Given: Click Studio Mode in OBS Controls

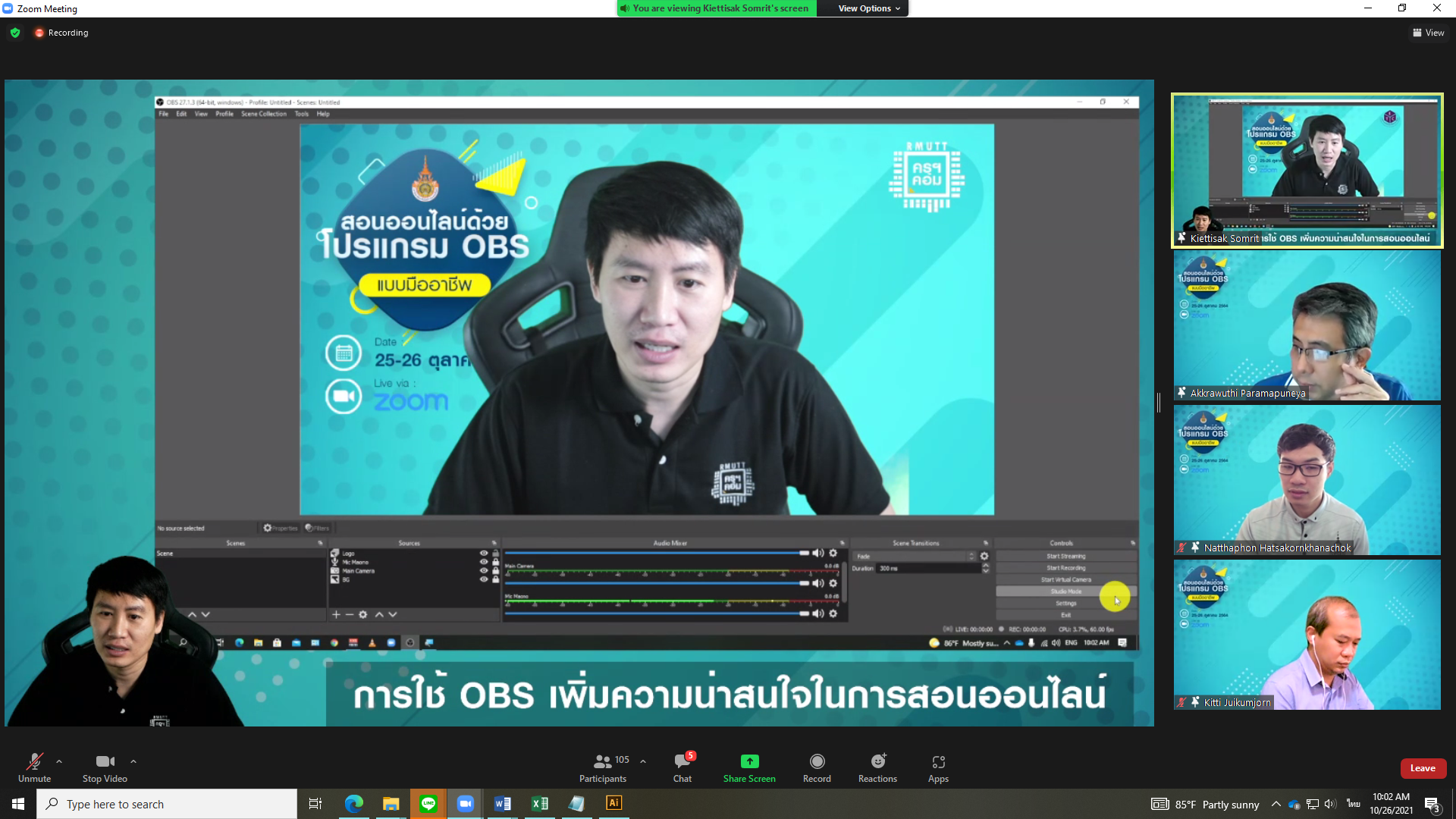Looking at the screenshot, I should pyautogui.click(x=1065, y=591).
